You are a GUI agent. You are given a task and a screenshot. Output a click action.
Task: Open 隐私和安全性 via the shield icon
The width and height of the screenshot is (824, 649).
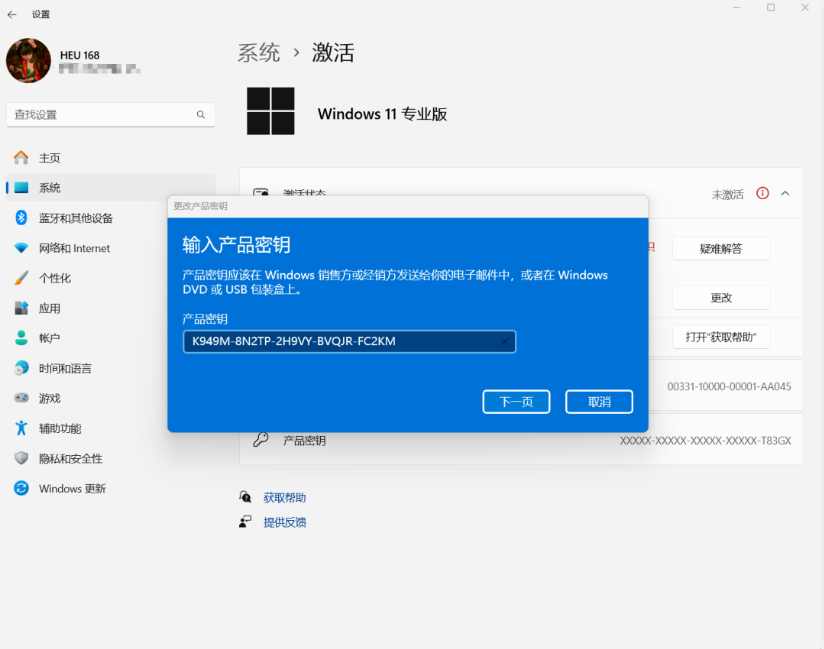click(22, 458)
